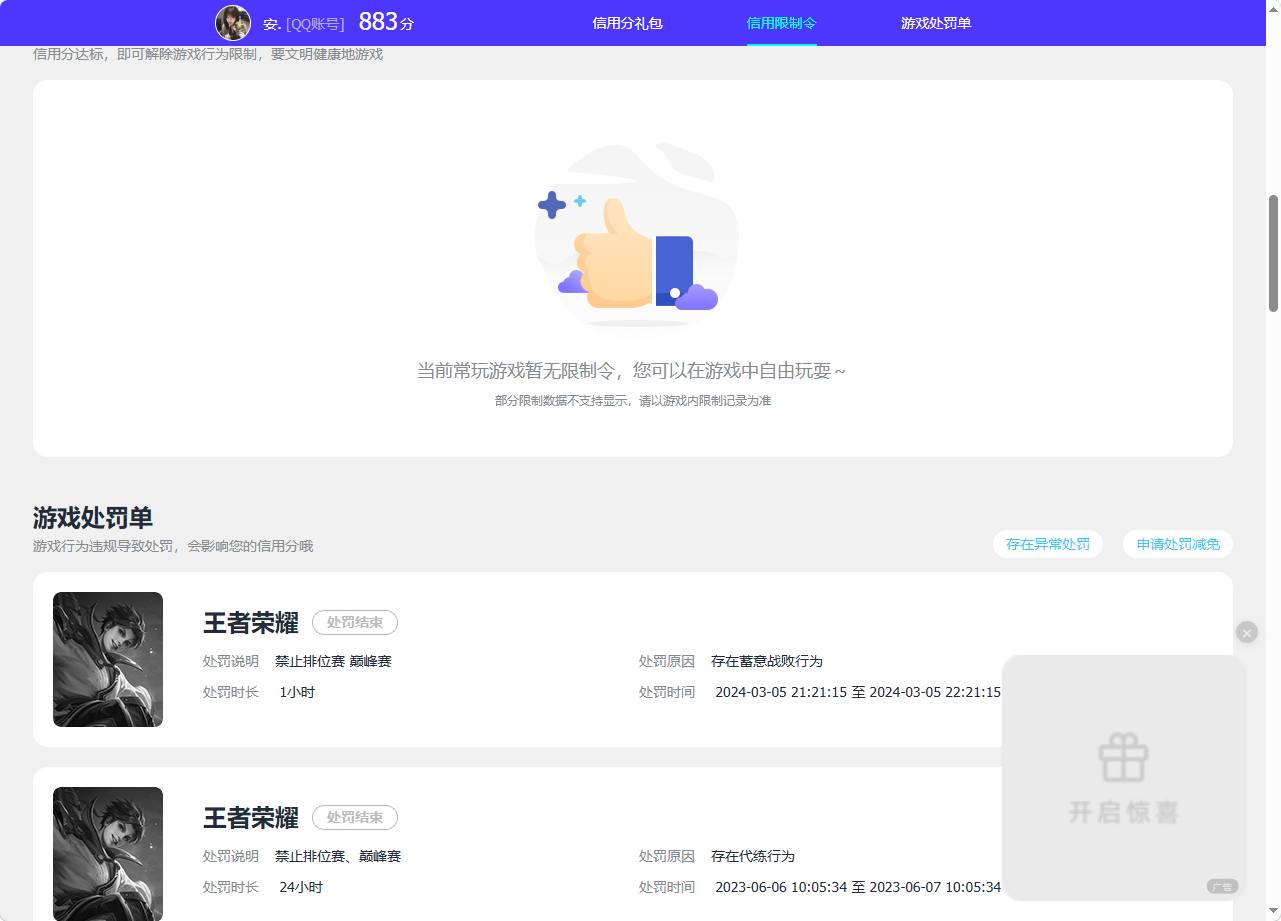Click 禁止排位赛、巅峰赛 in the 24小时 penalty
The height and width of the screenshot is (921, 1281).
tap(338, 856)
